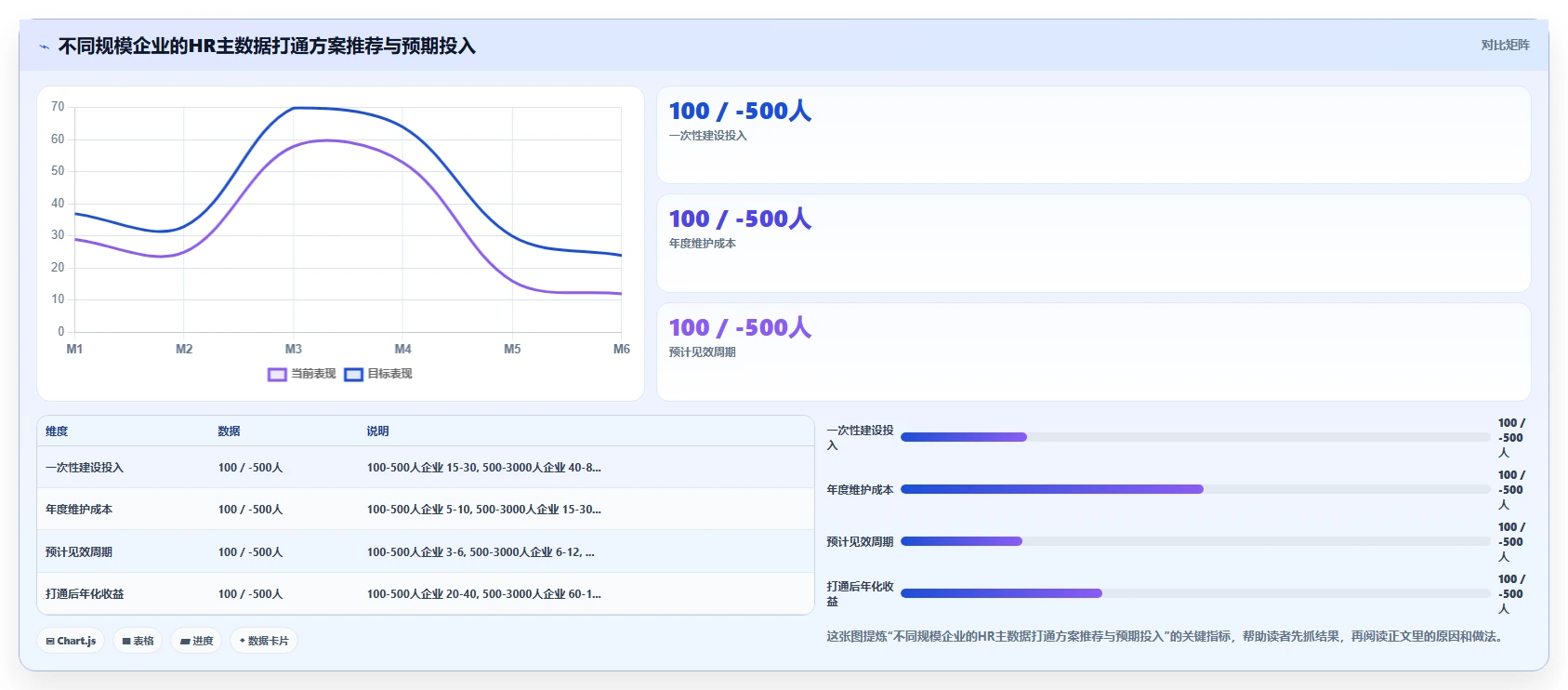The width and height of the screenshot is (1568, 690).
Task: Click the M3 label on chart axis
Action: click(294, 349)
